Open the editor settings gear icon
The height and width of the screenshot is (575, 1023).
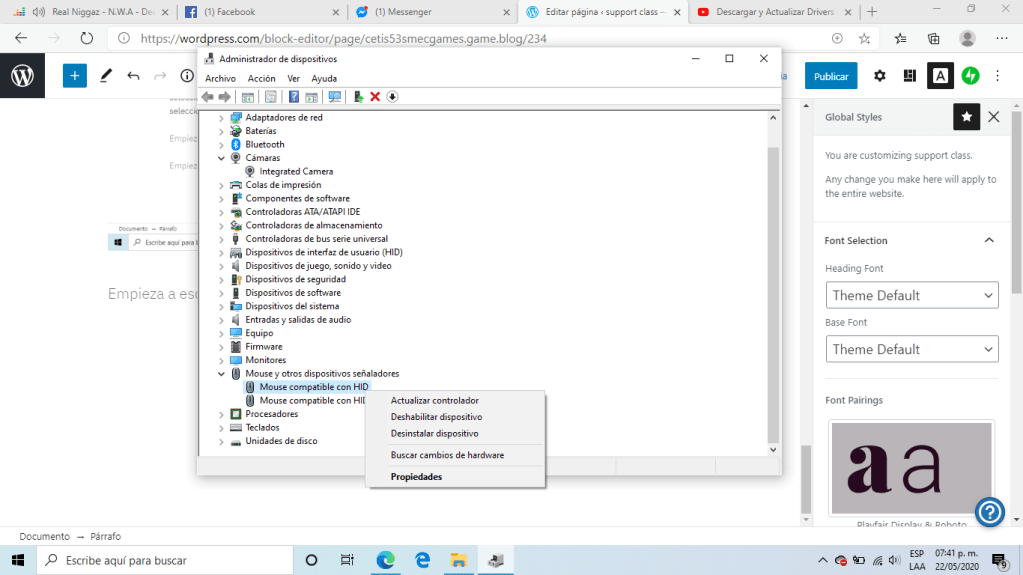pos(880,76)
